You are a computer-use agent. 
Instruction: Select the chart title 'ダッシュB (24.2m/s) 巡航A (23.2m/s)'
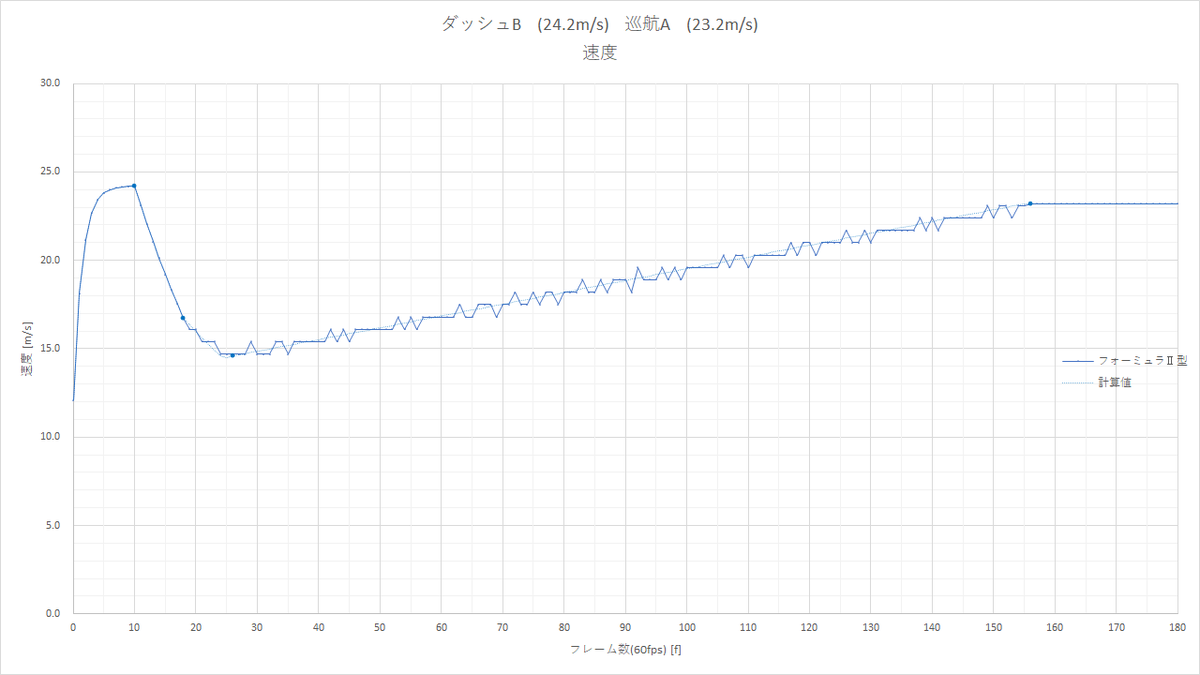pyautogui.click(x=600, y=26)
